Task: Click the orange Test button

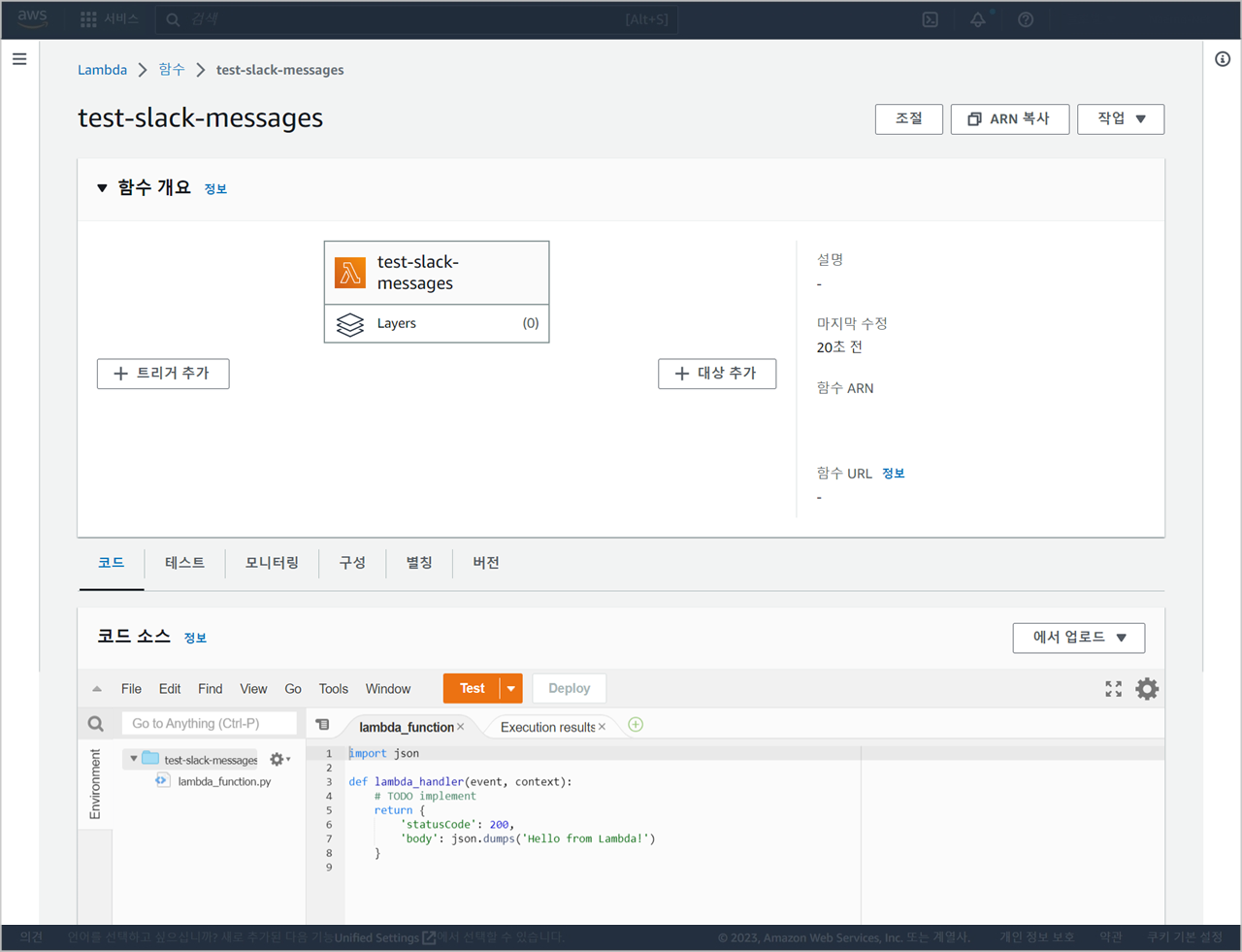Action: [472, 689]
